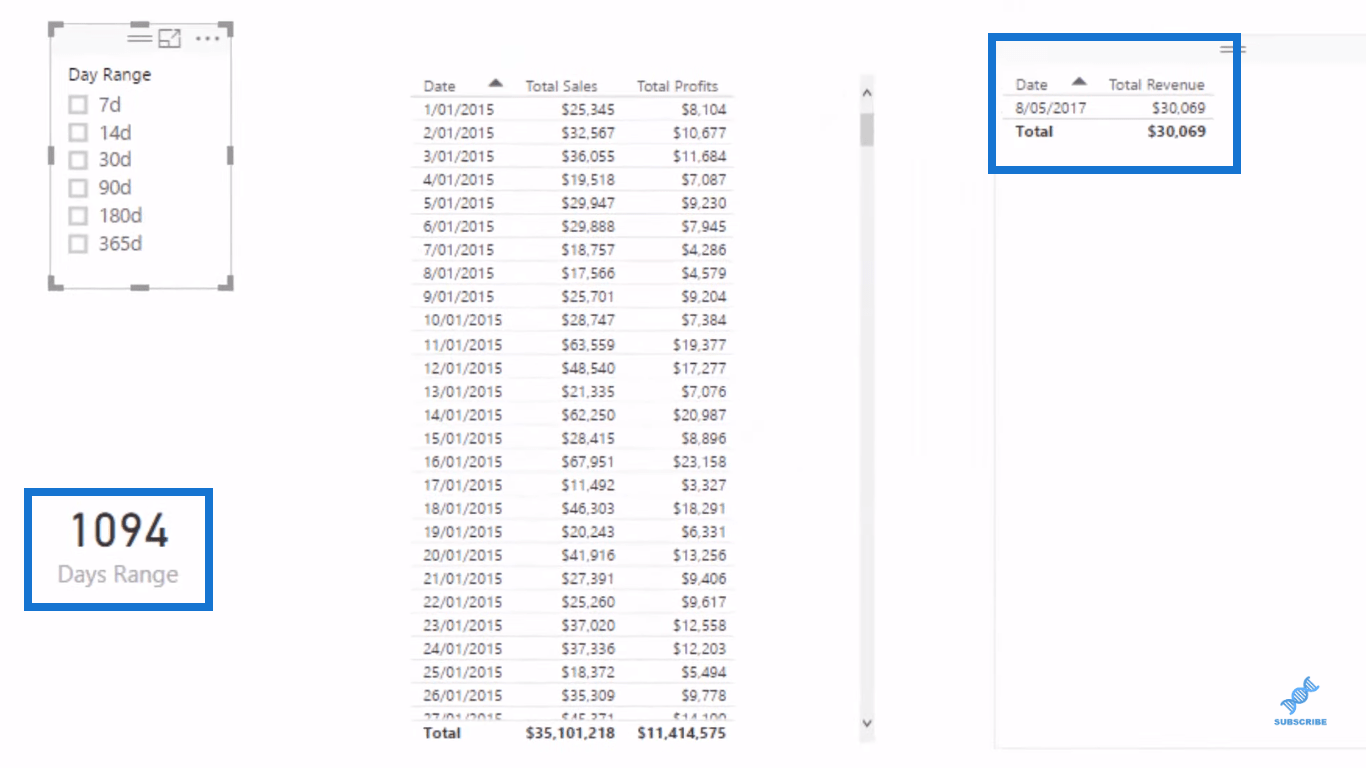Click the $17,277 profit value
The height and width of the screenshot is (768, 1366).
pos(699,368)
